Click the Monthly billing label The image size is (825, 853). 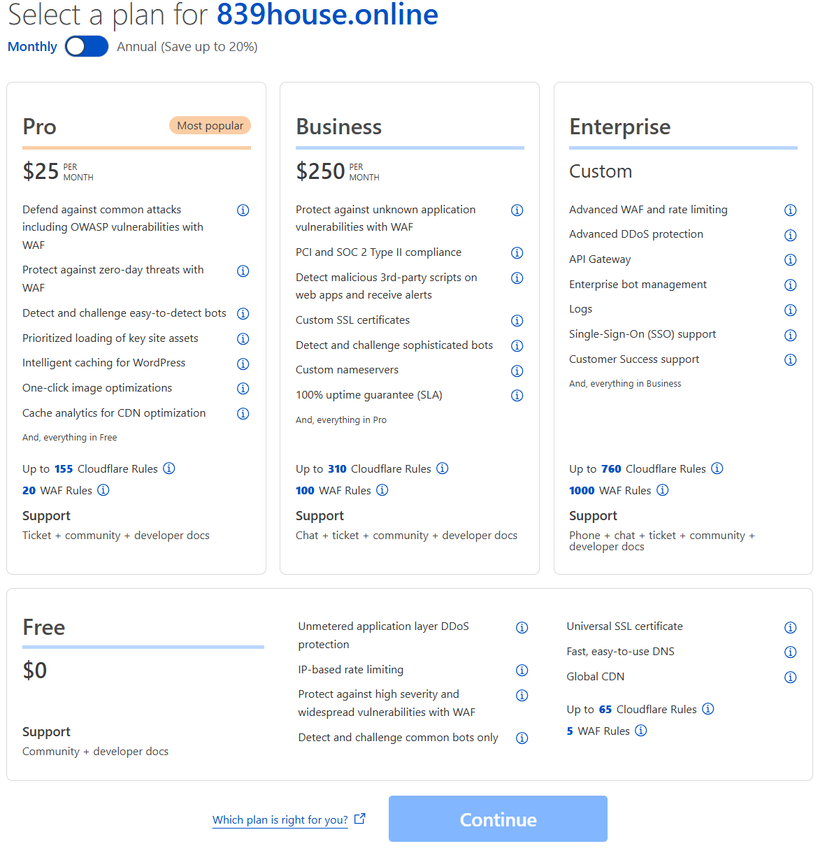32,47
